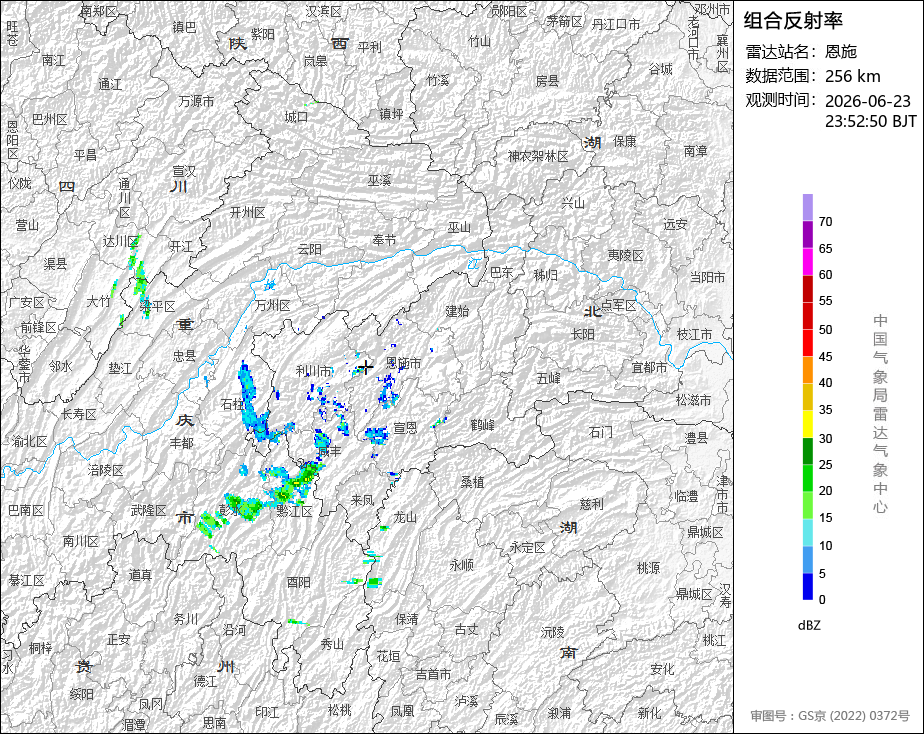Click the 达川区 map label

(121, 241)
